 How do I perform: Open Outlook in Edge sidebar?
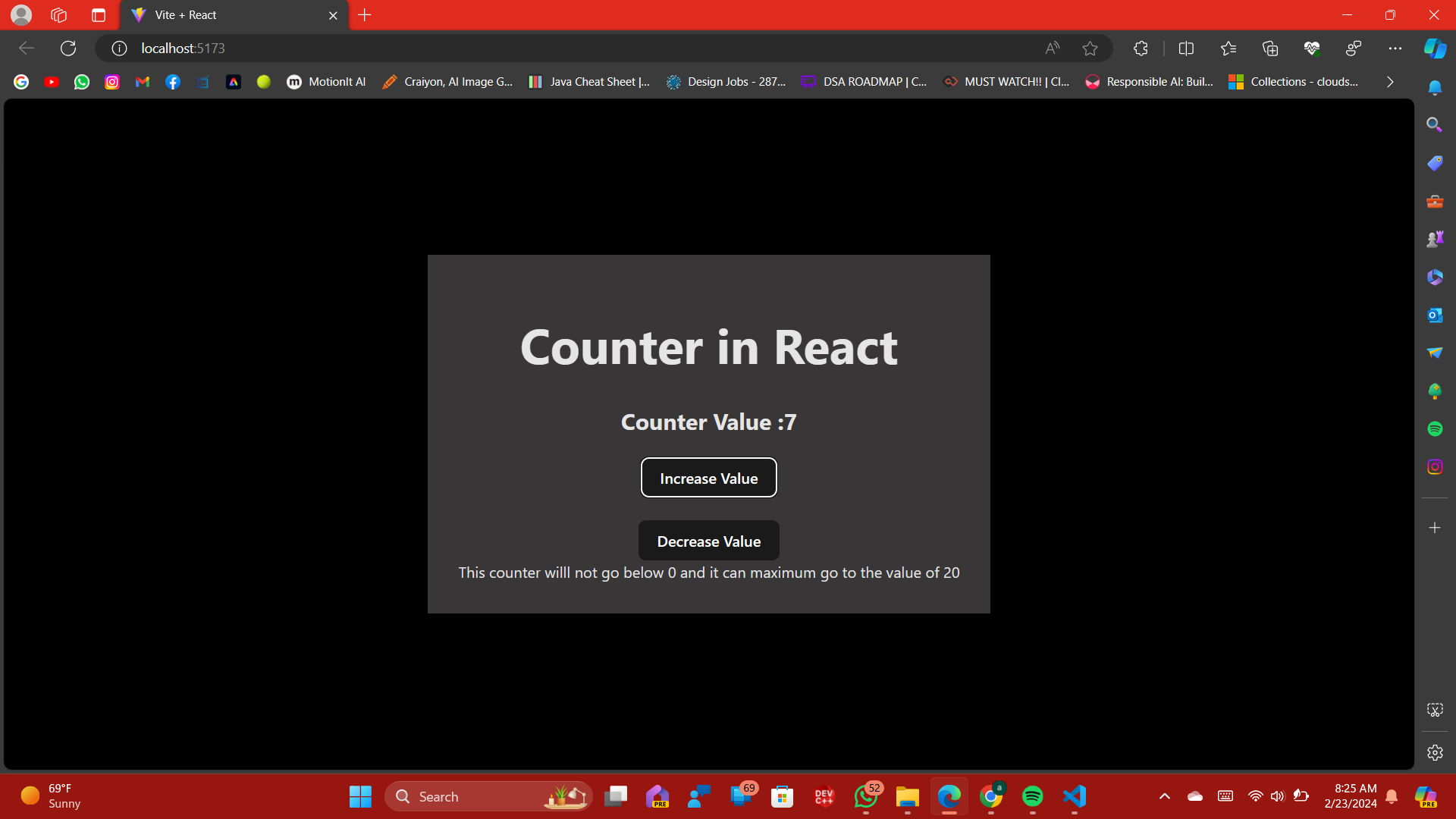(x=1435, y=315)
